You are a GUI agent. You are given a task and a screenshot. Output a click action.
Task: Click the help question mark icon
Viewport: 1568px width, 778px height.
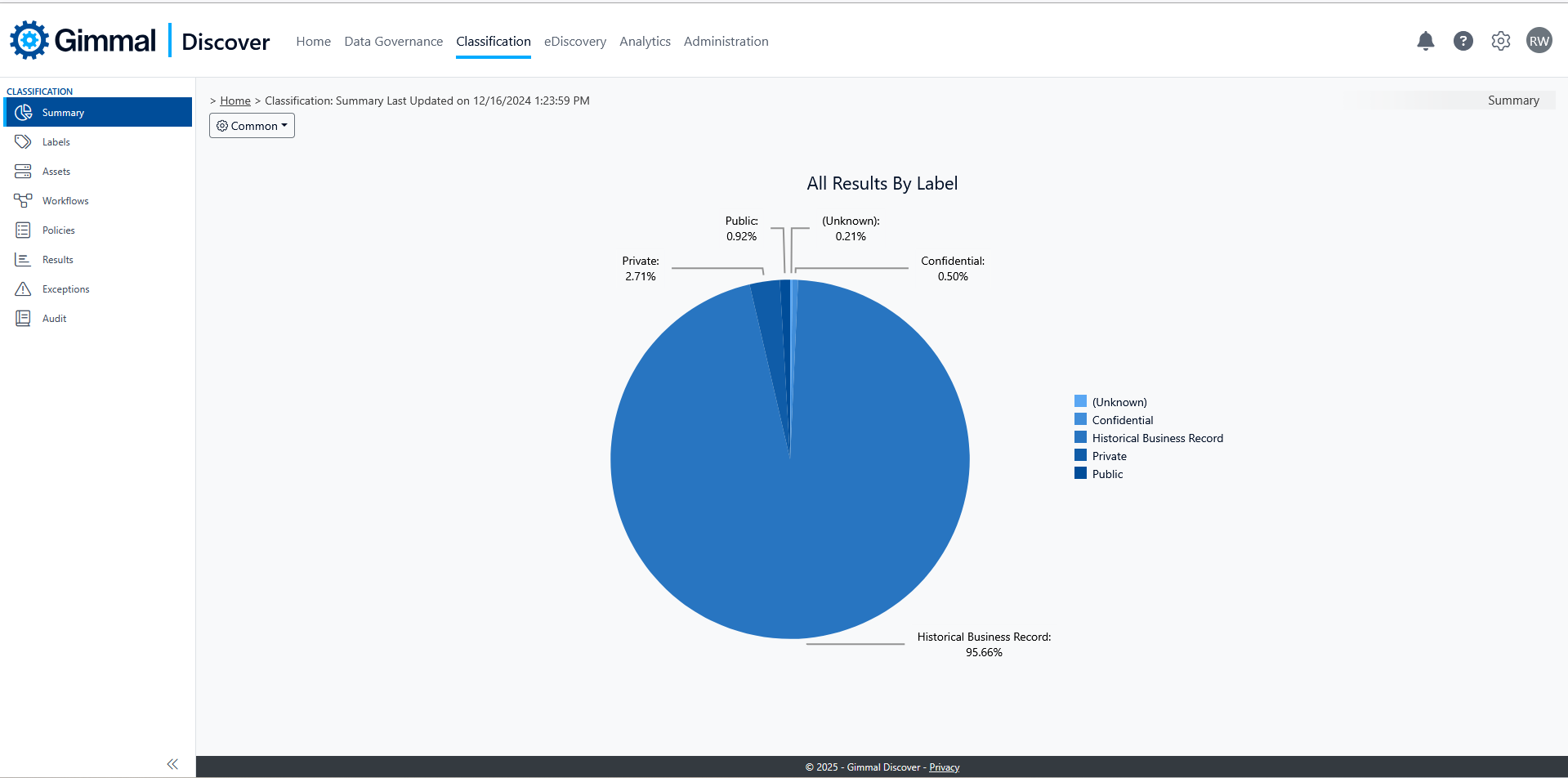pyautogui.click(x=1463, y=41)
